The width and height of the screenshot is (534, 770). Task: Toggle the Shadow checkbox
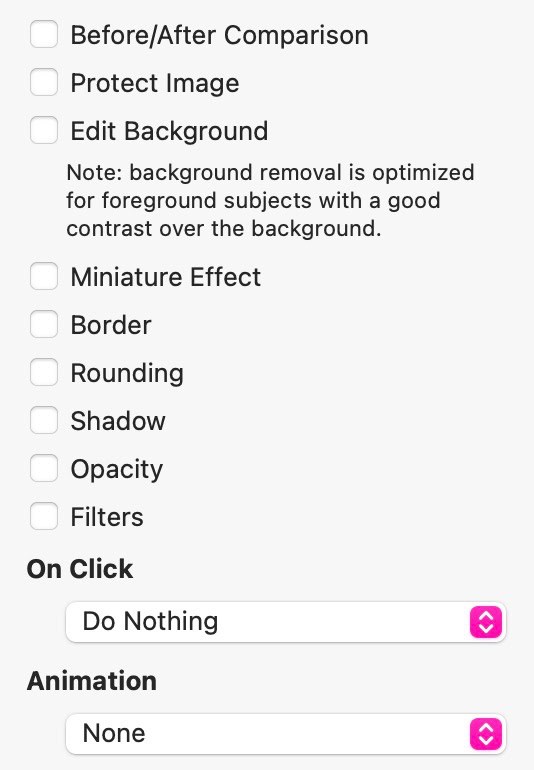pyautogui.click(x=44, y=420)
